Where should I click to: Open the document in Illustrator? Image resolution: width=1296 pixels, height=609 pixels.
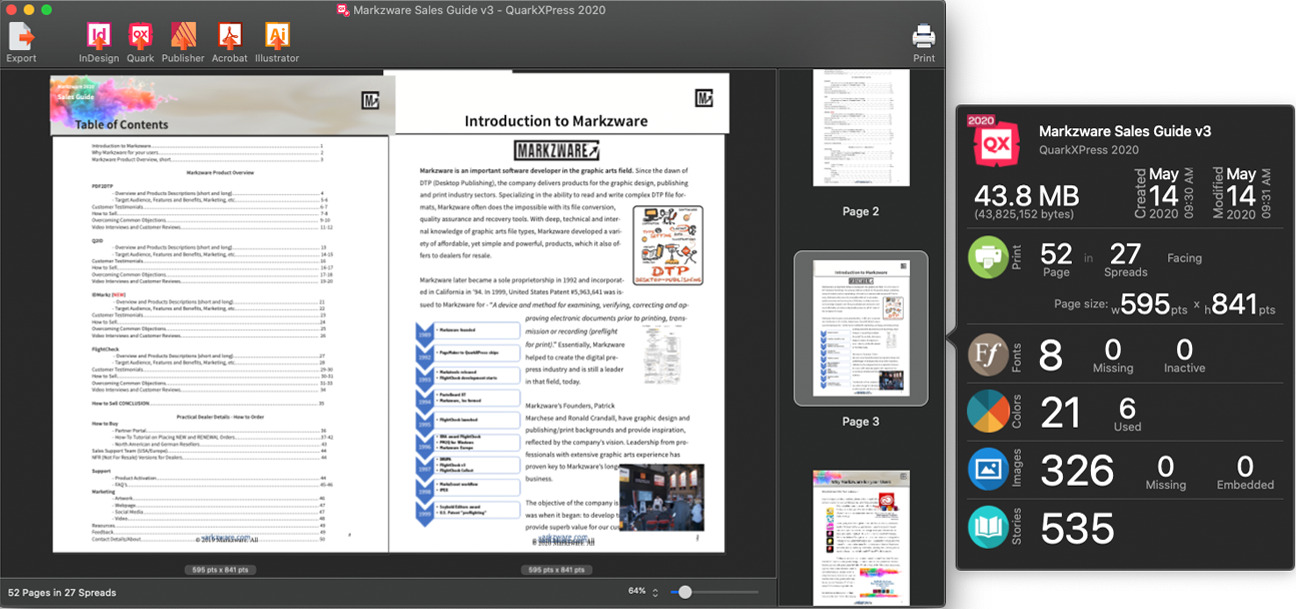coord(277,37)
